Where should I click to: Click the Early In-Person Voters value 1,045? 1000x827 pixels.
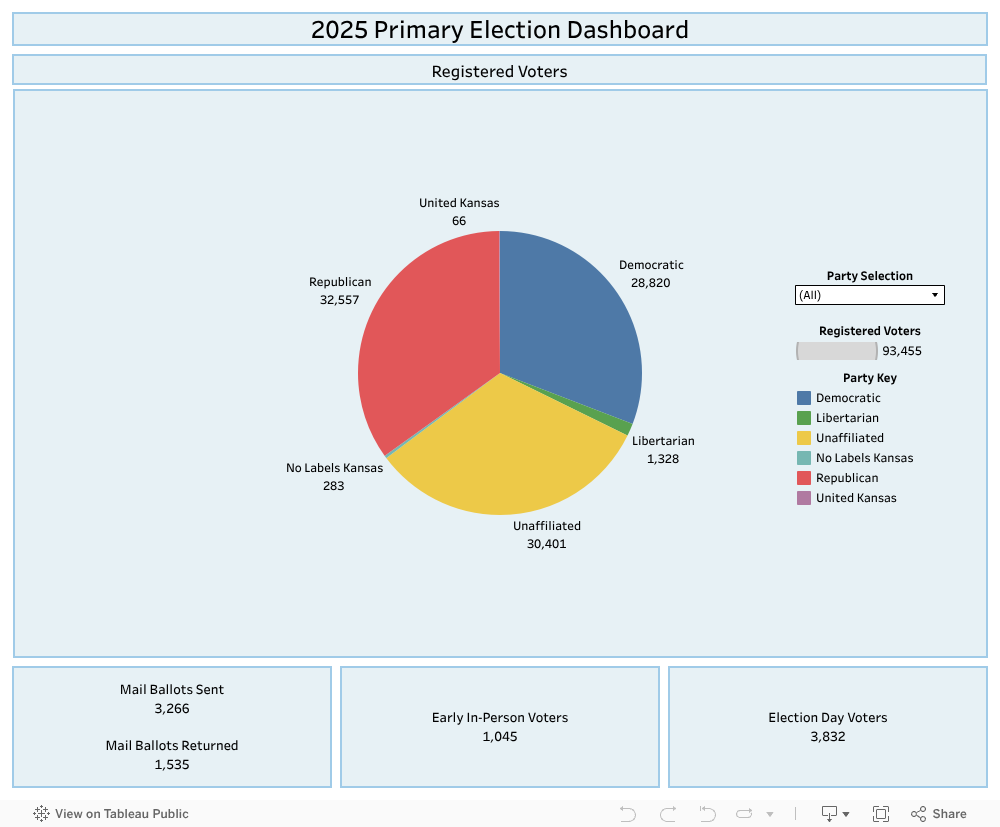[500, 736]
